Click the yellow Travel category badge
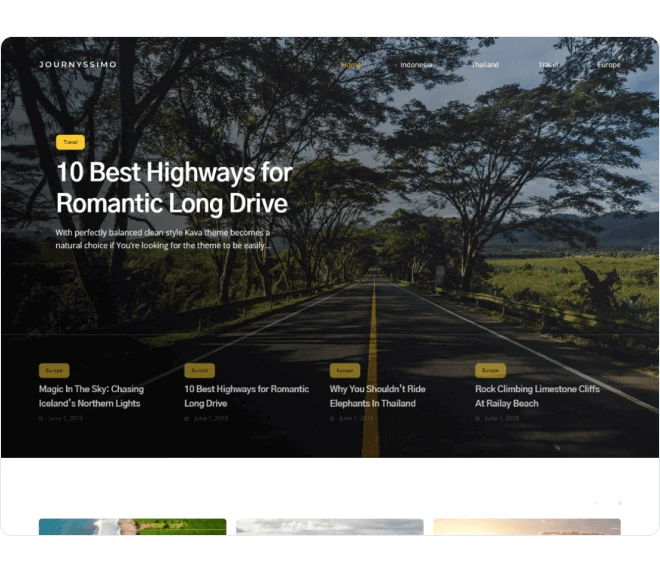This screenshot has height=572, width=660. point(70,142)
